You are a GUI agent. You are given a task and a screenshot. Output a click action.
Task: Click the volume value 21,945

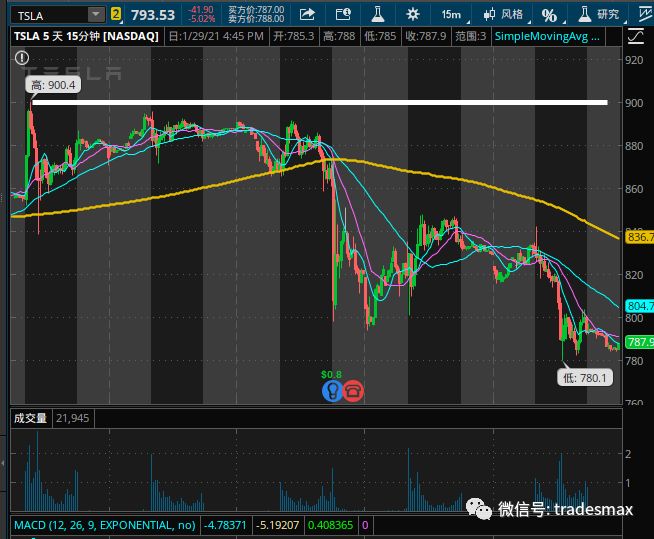click(x=73, y=418)
